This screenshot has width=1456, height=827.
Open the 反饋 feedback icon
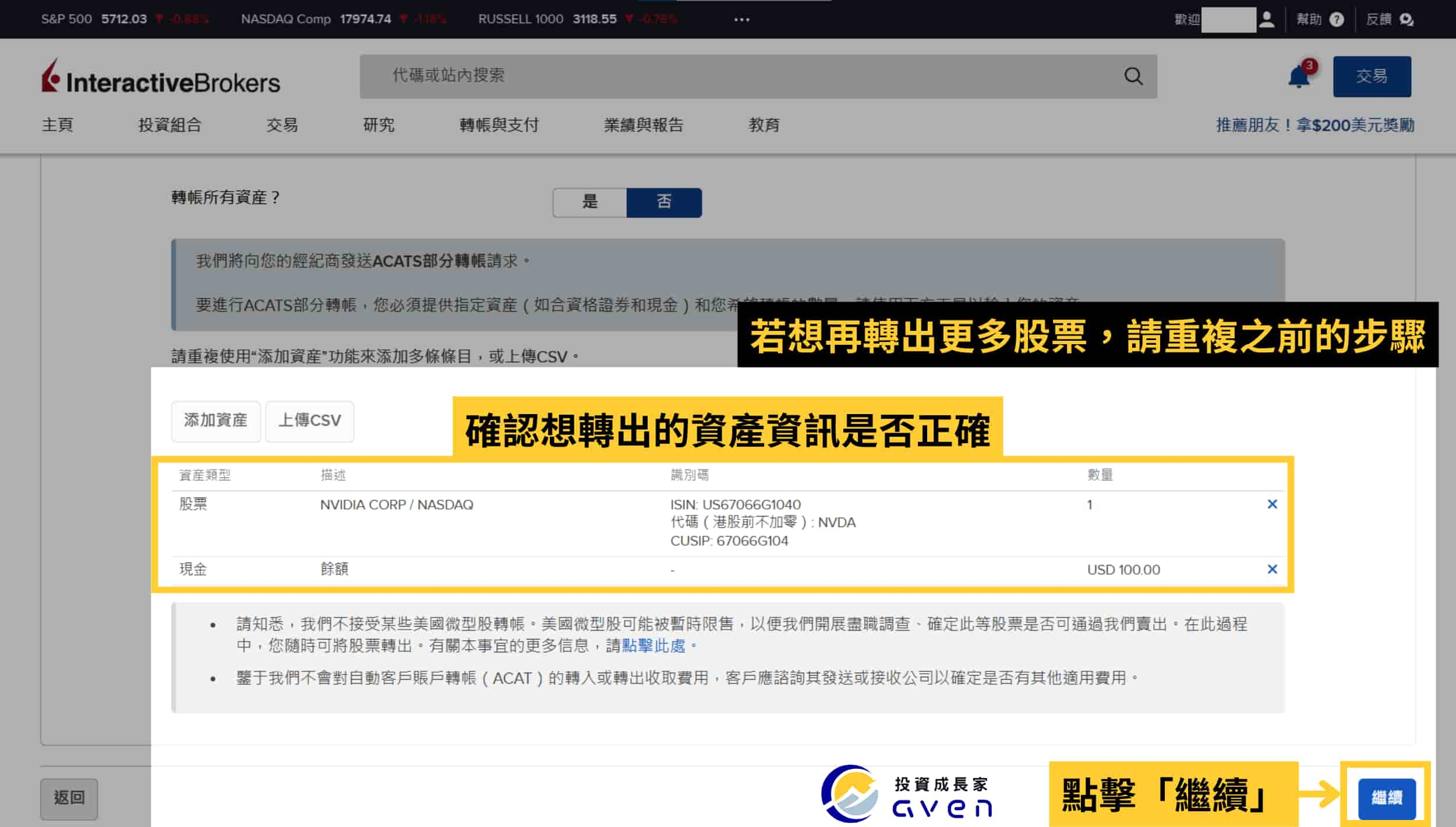coord(1406,20)
